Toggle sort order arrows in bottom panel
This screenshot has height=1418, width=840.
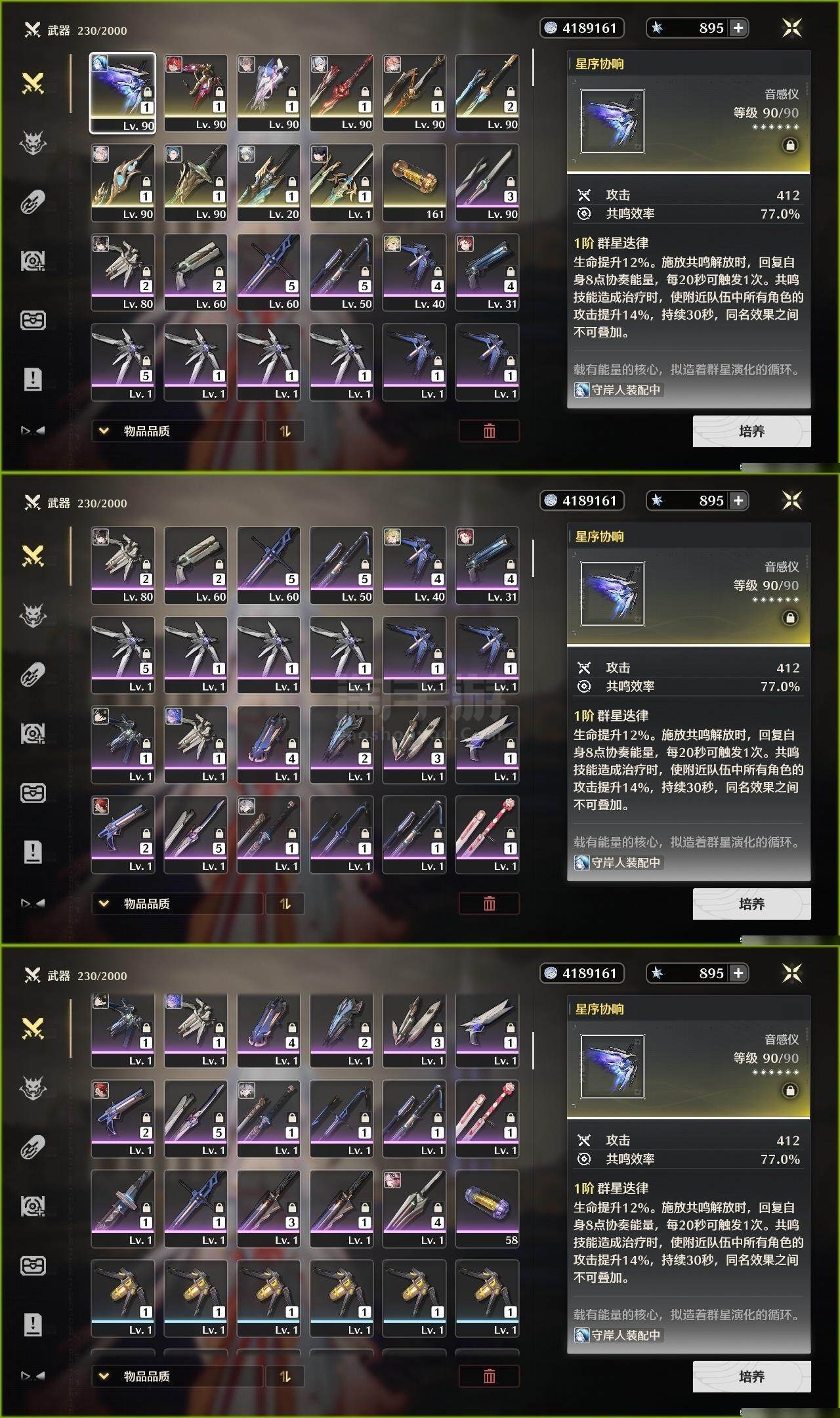pos(285,1377)
